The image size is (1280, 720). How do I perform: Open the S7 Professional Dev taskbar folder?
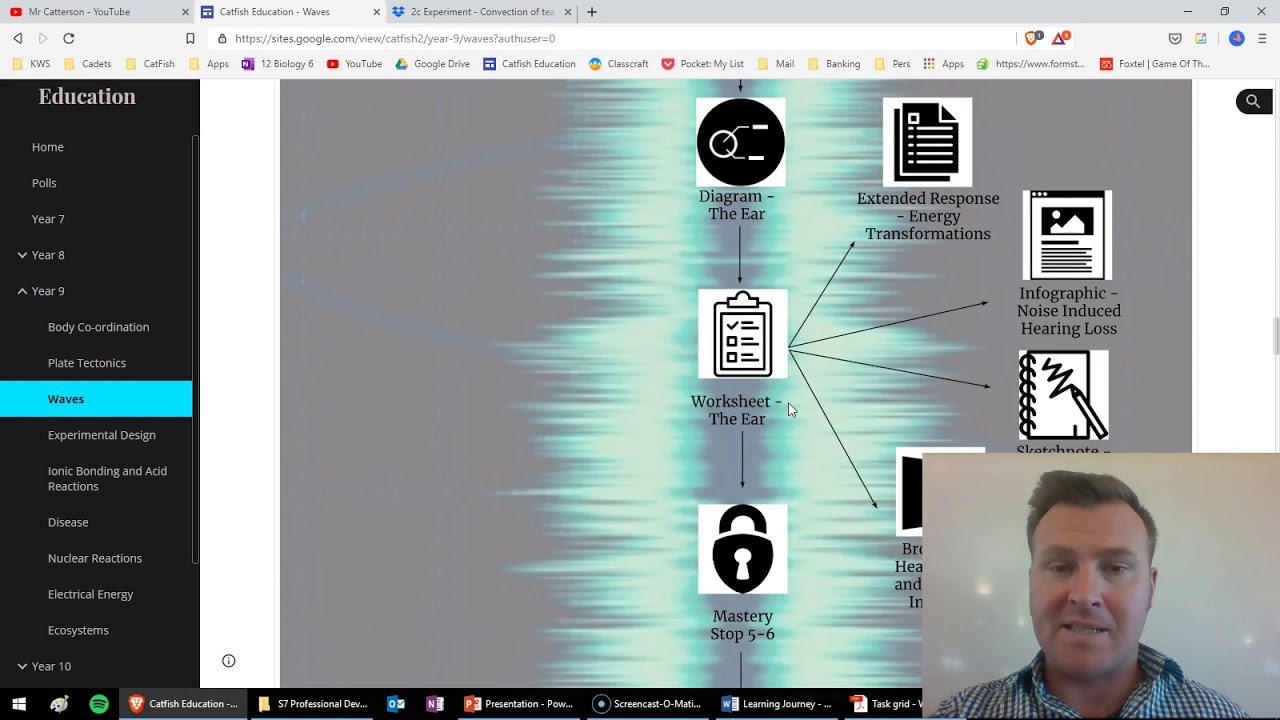click(313, 704)
